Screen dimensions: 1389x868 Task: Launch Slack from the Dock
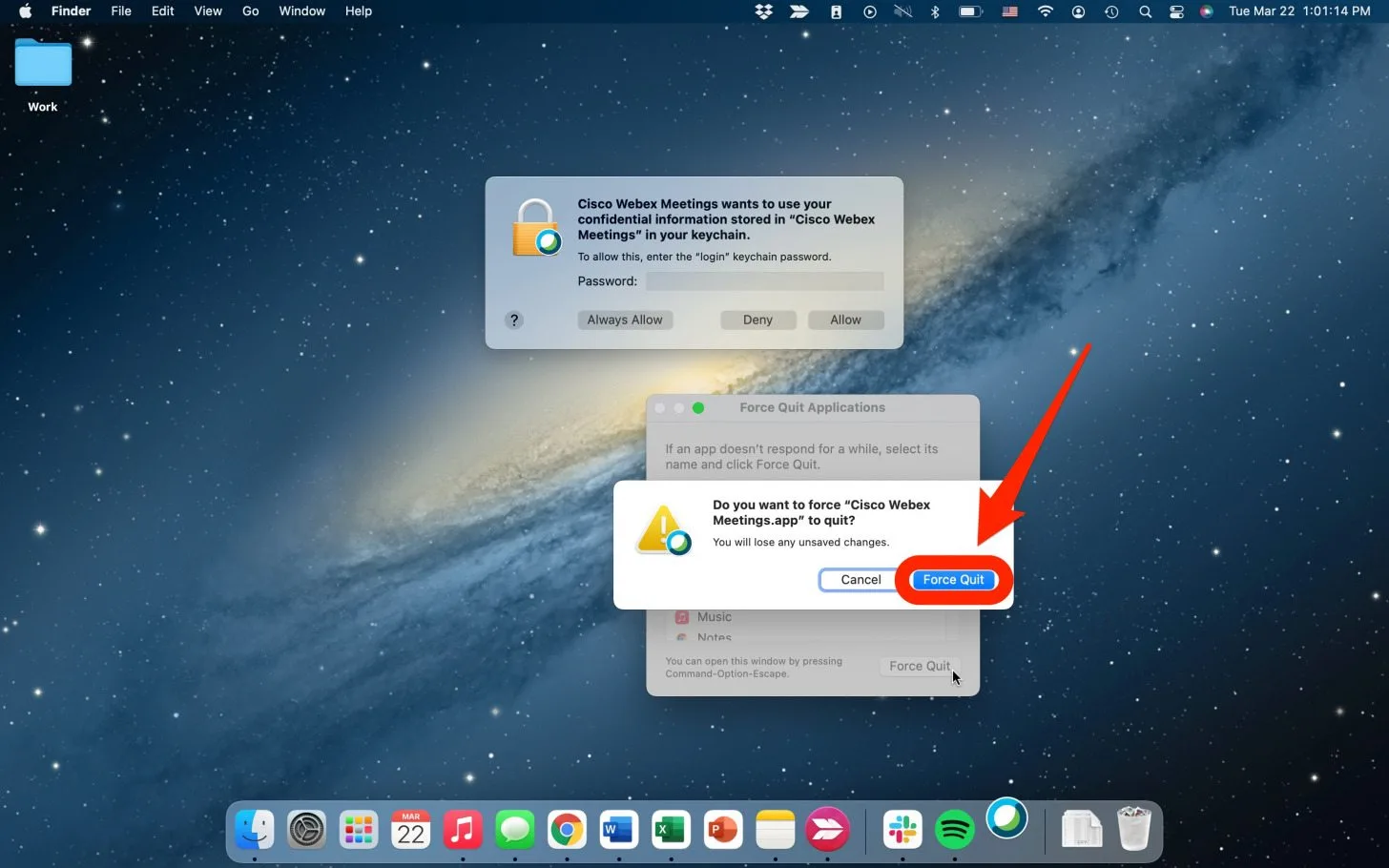tap(902, 830)
